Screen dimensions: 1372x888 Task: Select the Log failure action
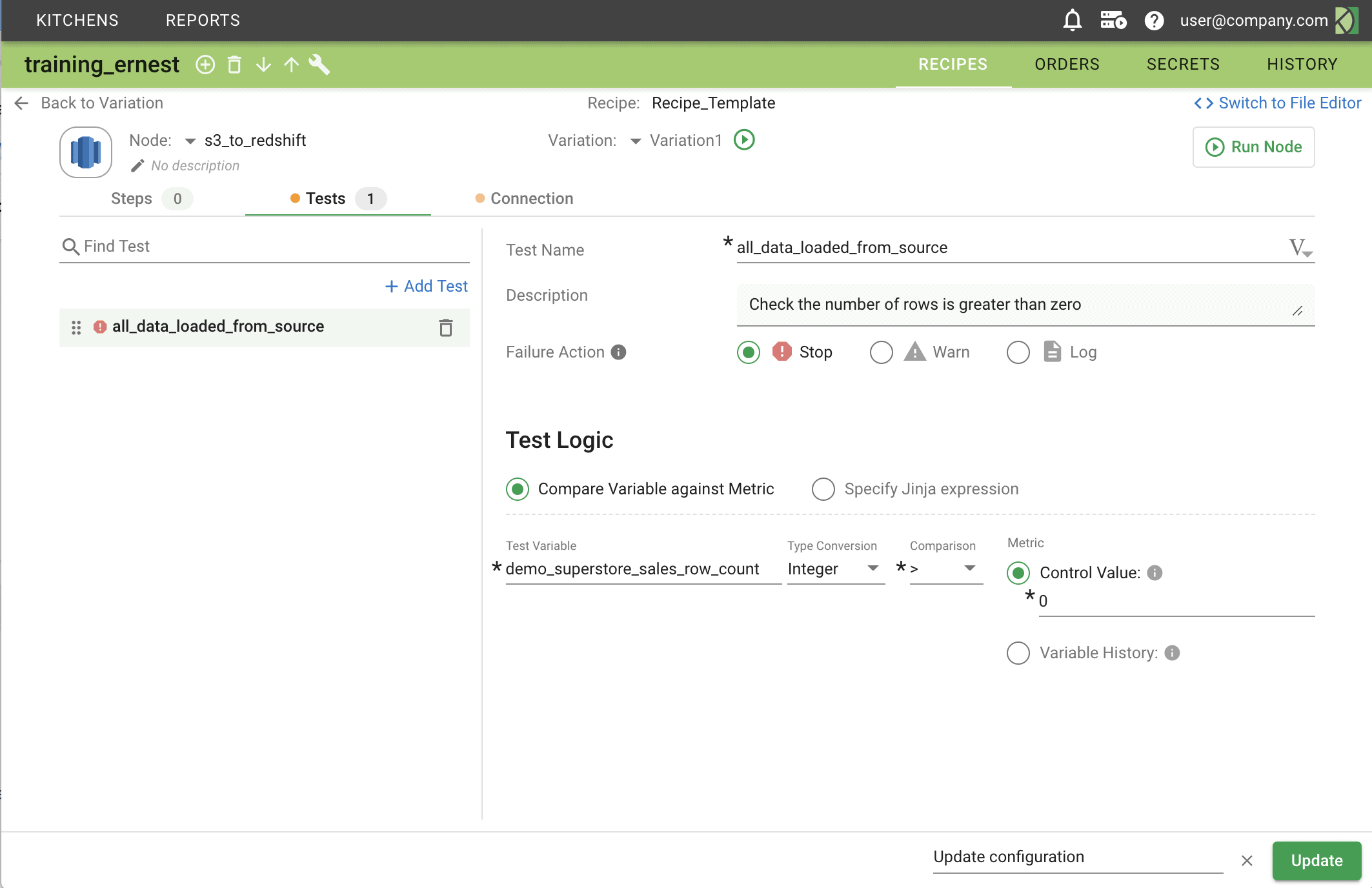coord(1018,352)
